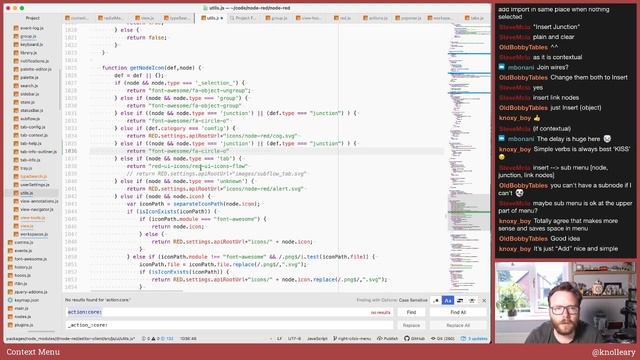640x360 pixels.
Task: Open the GitHub status bar panel
Action: click(x=414, y=339)
